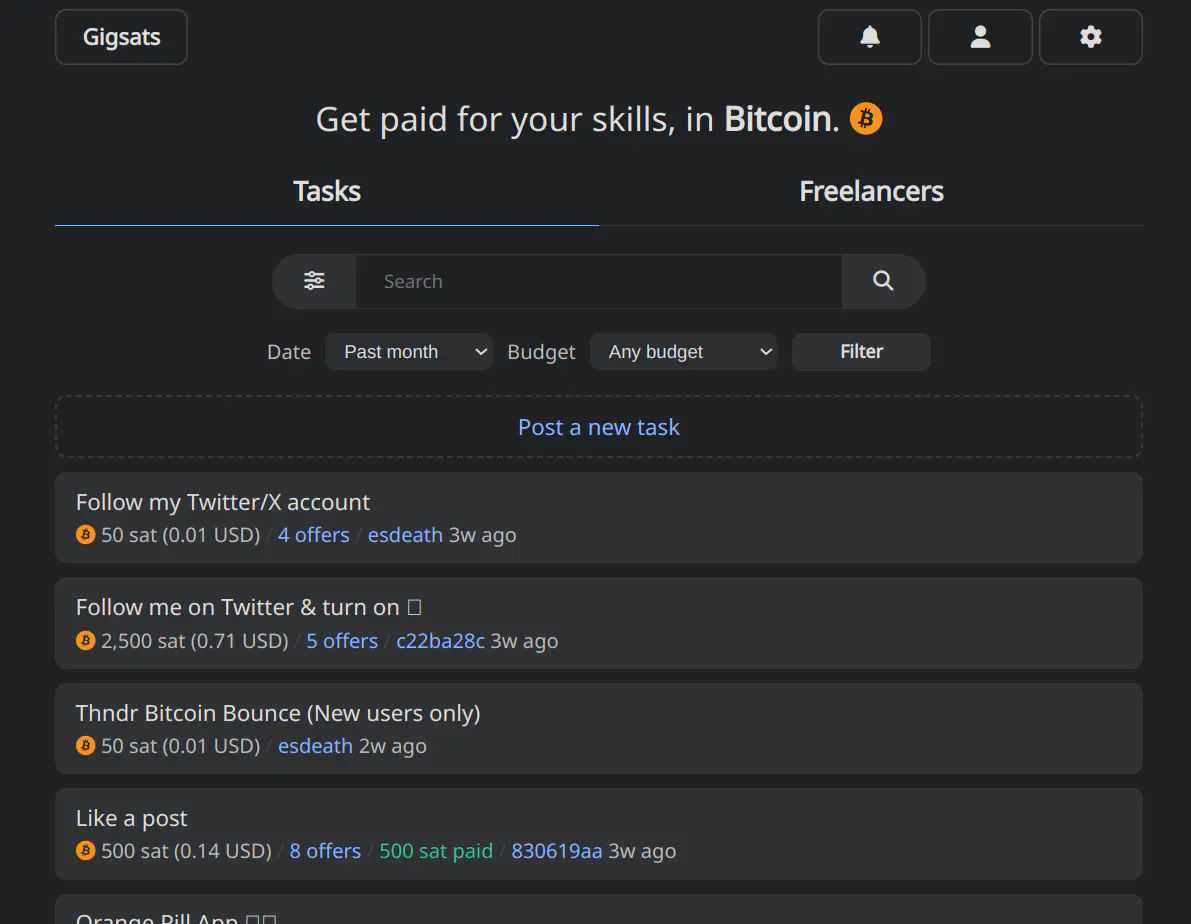Open esdeath profile on Thndr task
This screenshot has width=1191, height=924.
click(x=315, y=745)
